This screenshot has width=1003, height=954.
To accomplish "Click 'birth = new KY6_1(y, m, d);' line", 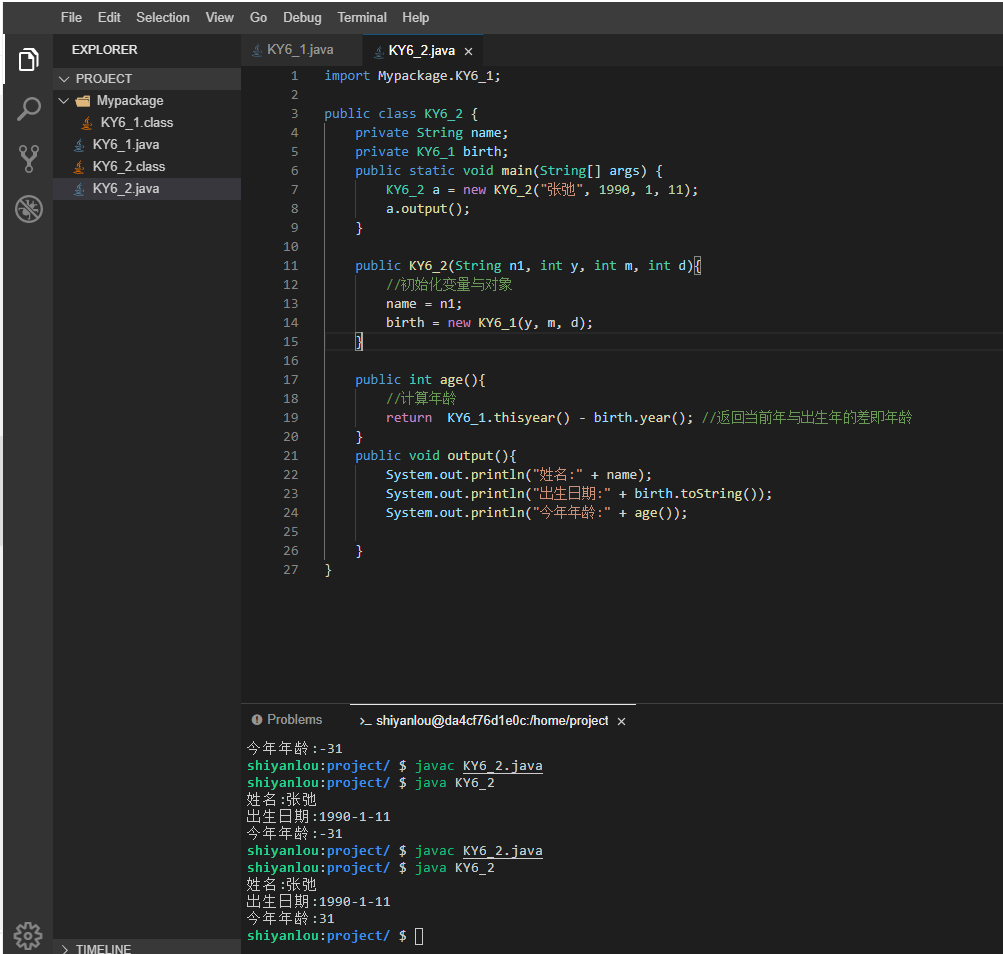I will coord(489,323).
